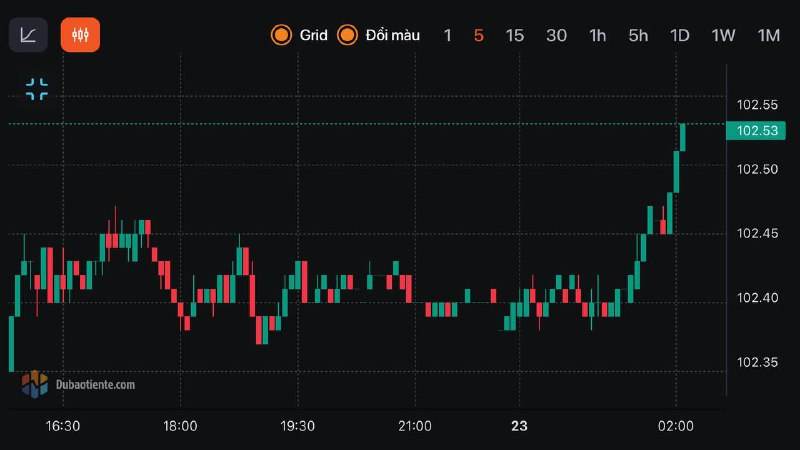Viewport: 800px width, 450px height.
Task: Select the 5 minute timeframe
Action: coord(479,35)
